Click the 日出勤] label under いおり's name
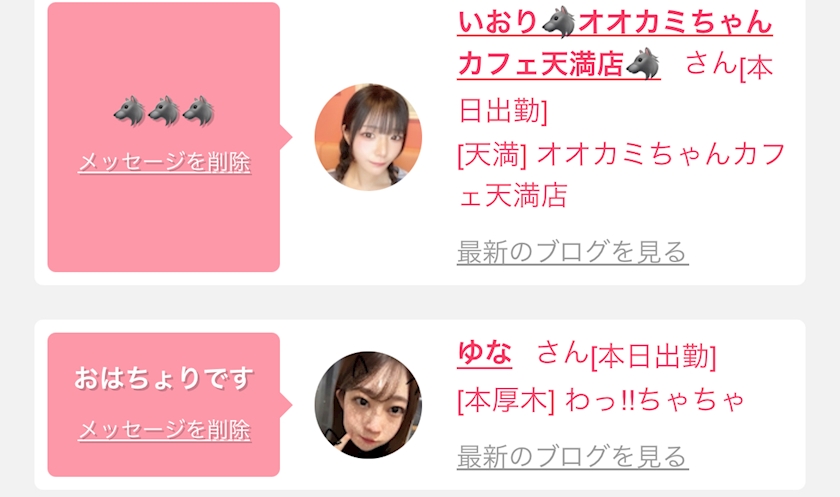Screen dimensions: 840x497 (x=503, y=111)
